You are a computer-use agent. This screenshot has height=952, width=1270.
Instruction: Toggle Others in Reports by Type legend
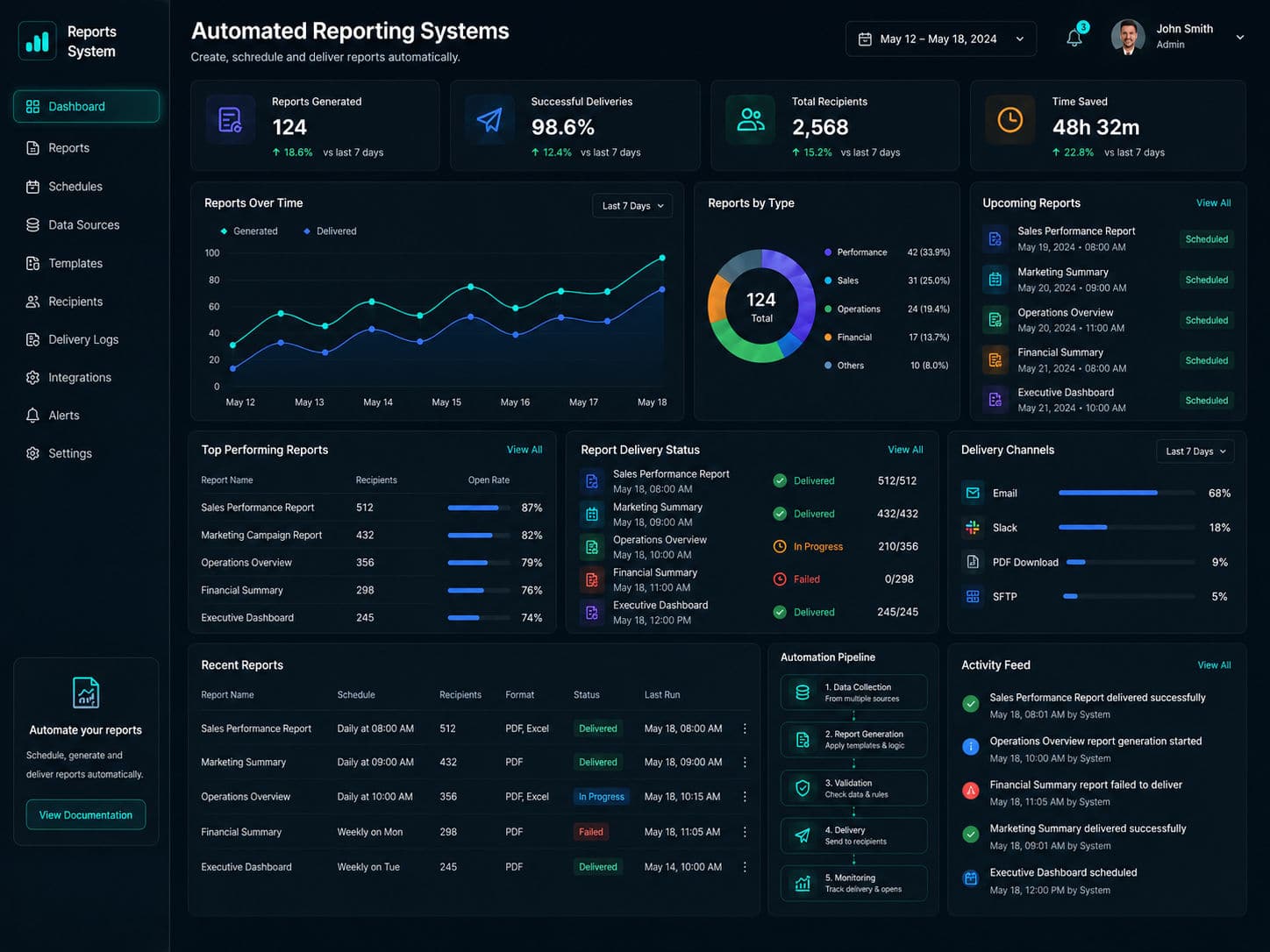[845, 366]
